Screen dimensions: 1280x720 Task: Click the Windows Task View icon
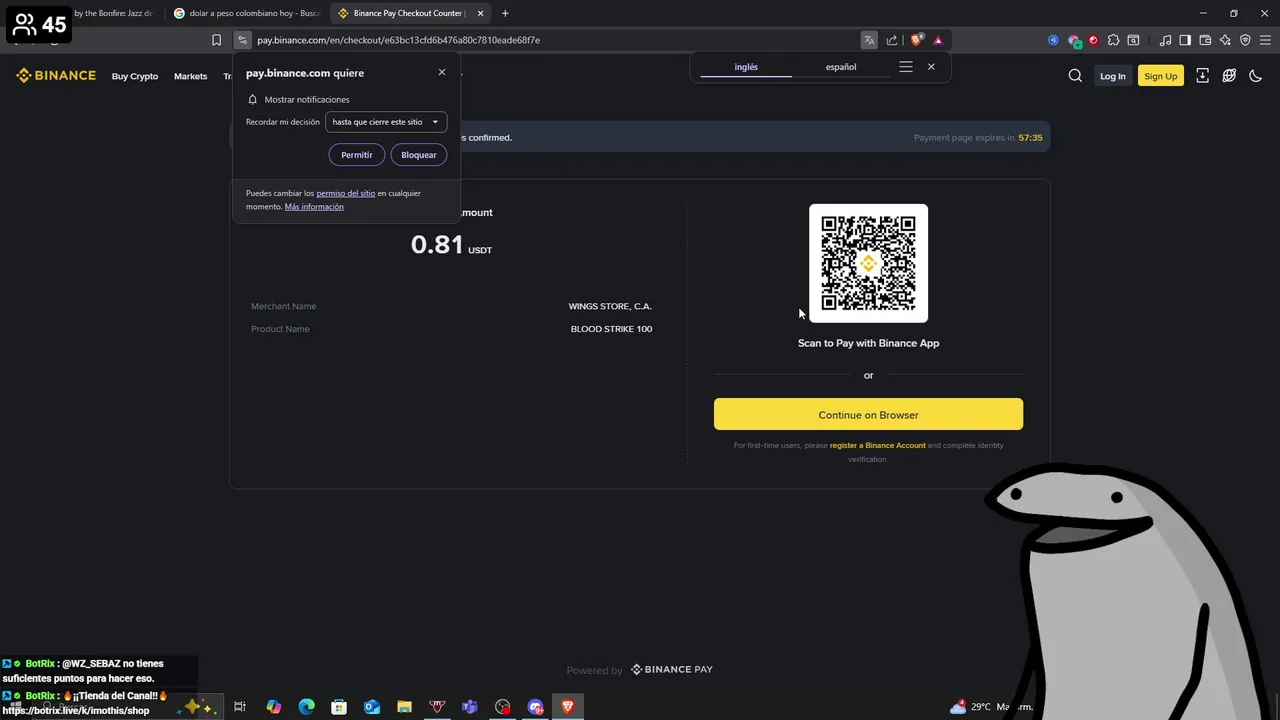tap(240, 707)
